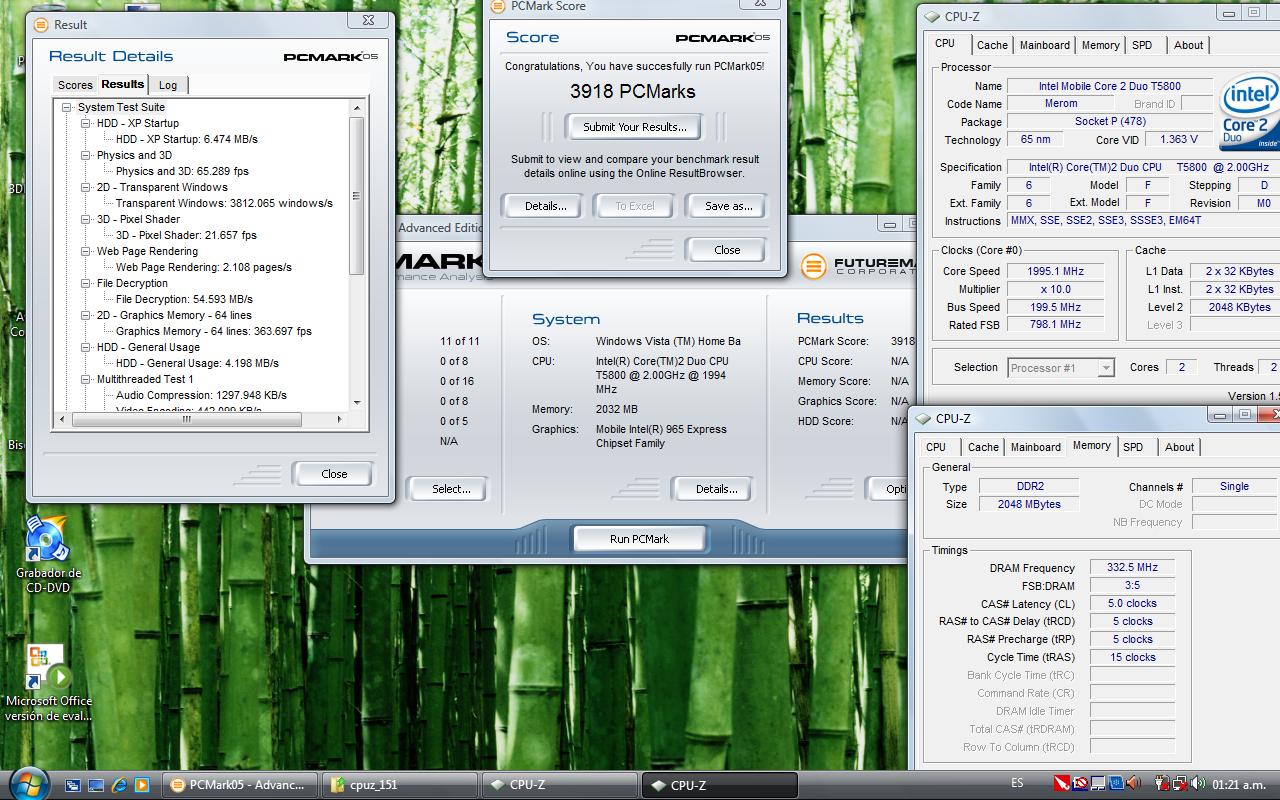Collapse the HDD - General Usage node
The height and width of the screenshot is (800, 1280).
click(86, 347)
